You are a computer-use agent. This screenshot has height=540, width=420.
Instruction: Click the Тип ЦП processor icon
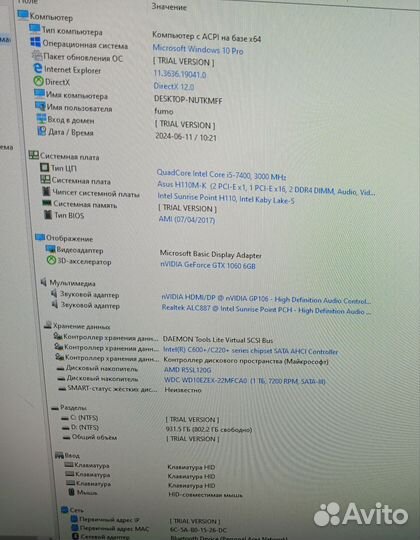click(44, 168)
